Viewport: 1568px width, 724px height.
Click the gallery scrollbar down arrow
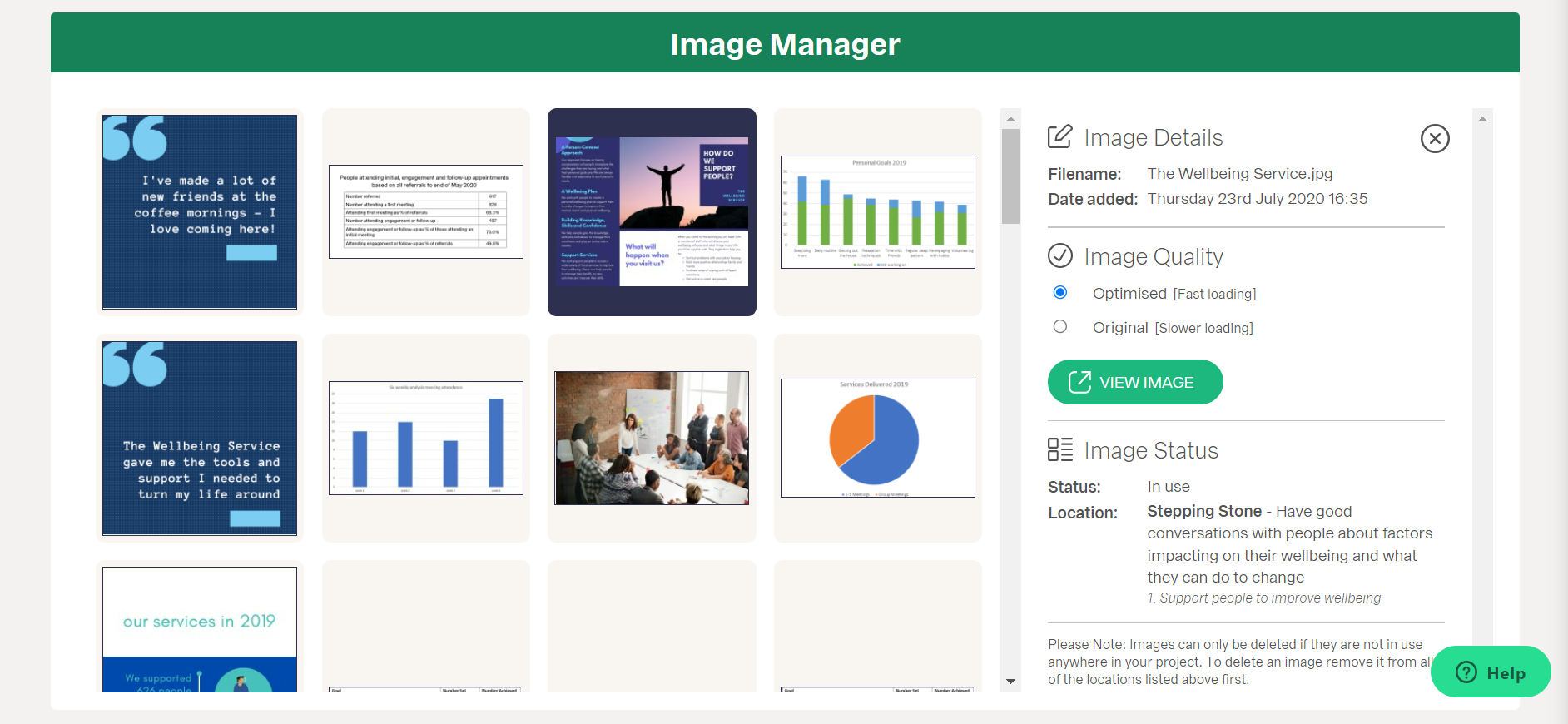pos(1010,682)
